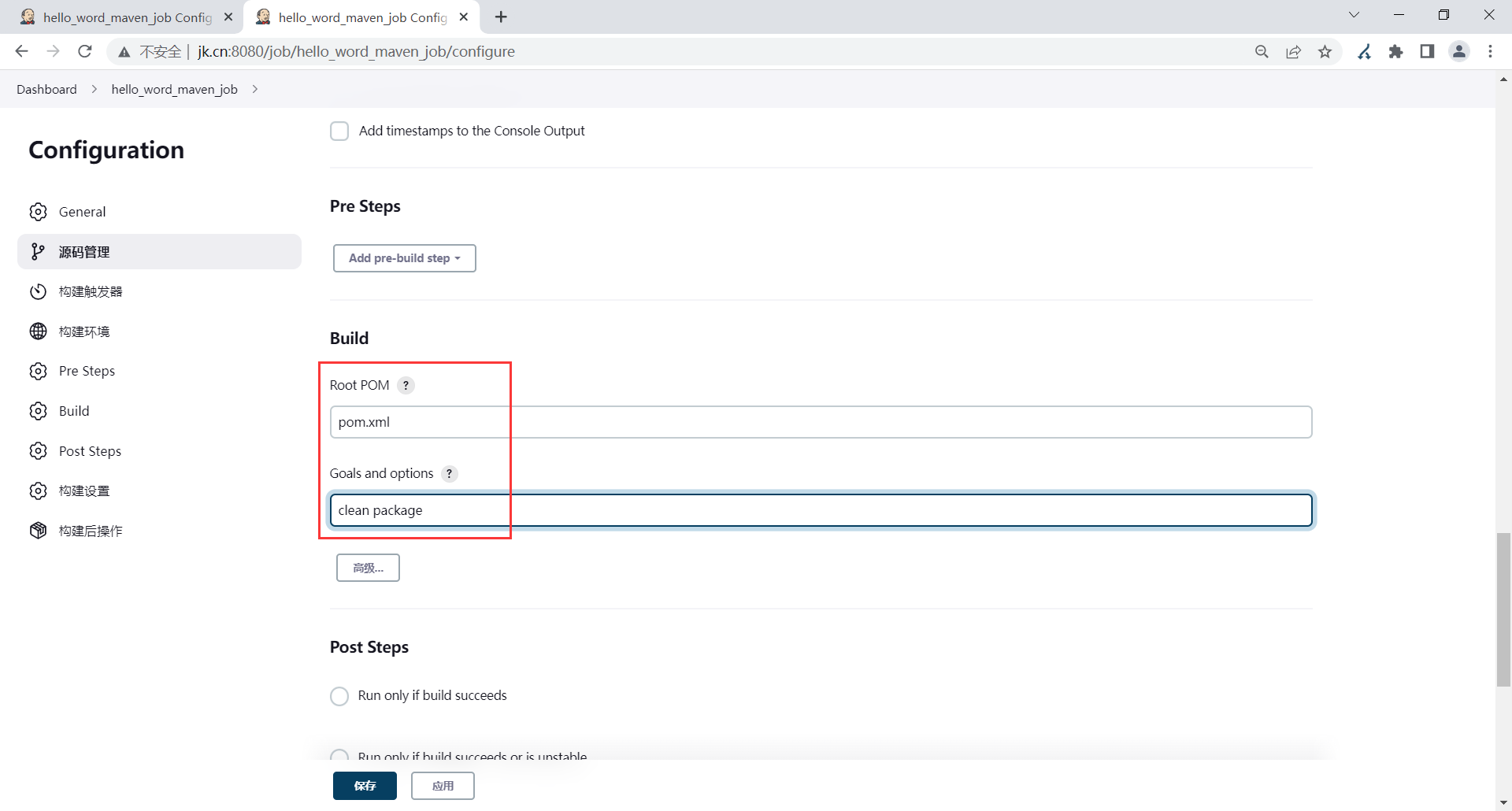Go back to the previous page
This screenshot has width=1512, height=811.
21,51
